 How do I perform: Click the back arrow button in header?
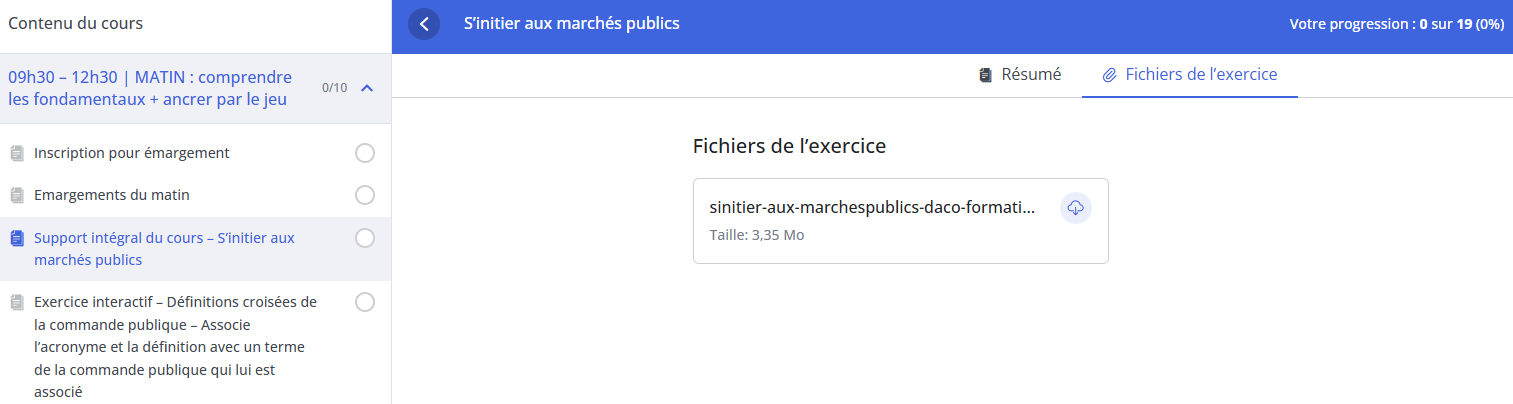[424, 24]
